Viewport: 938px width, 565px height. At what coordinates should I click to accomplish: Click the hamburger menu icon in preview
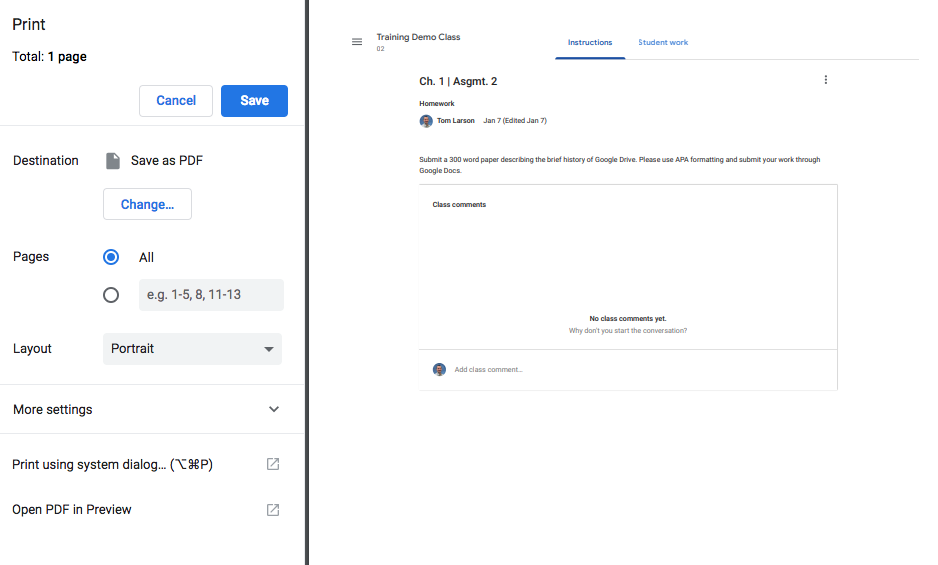357,42
